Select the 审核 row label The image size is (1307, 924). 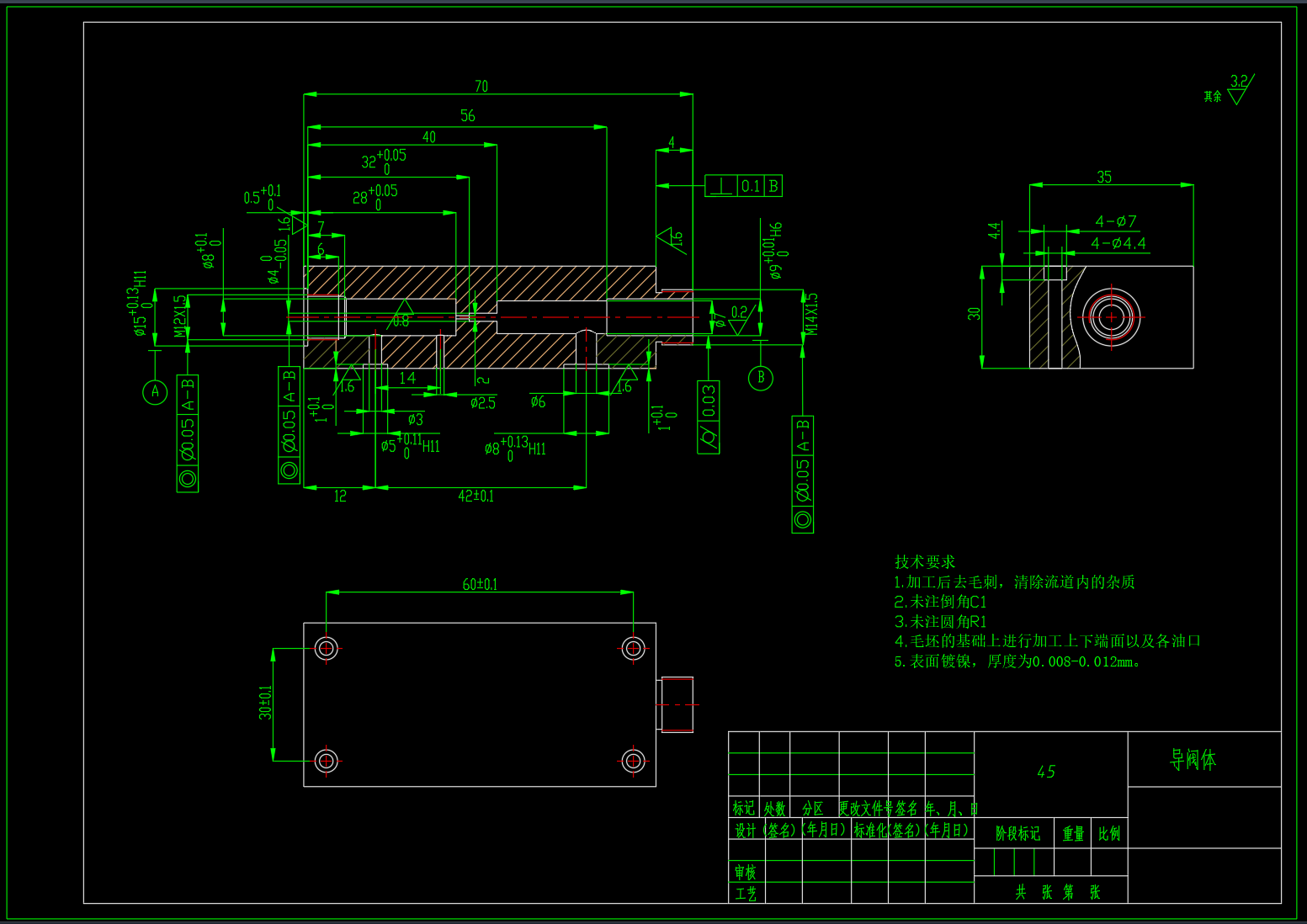click(x=746, y=873)
